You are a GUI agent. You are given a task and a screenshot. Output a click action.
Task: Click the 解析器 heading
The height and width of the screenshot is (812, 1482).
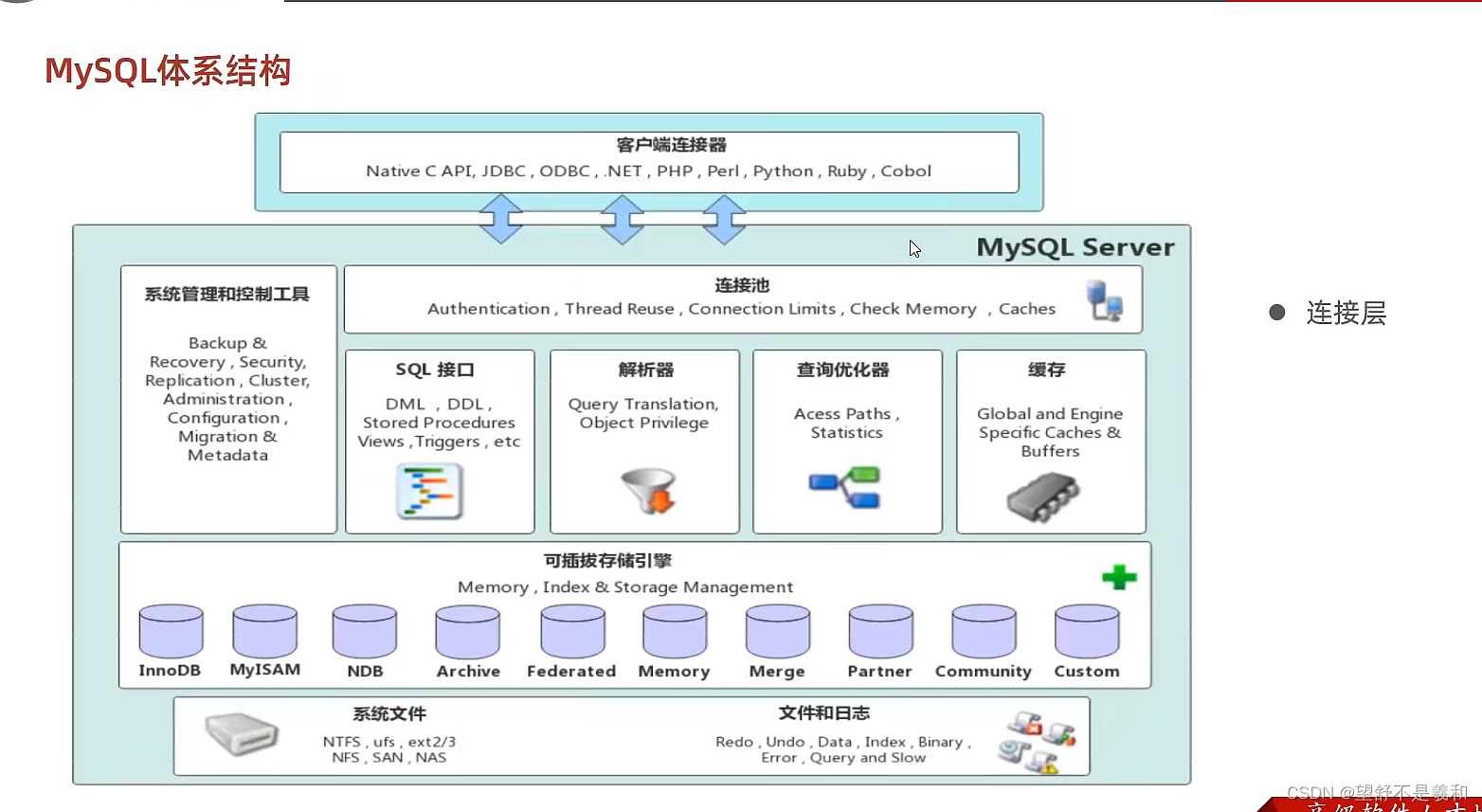[x=646, y=370]
